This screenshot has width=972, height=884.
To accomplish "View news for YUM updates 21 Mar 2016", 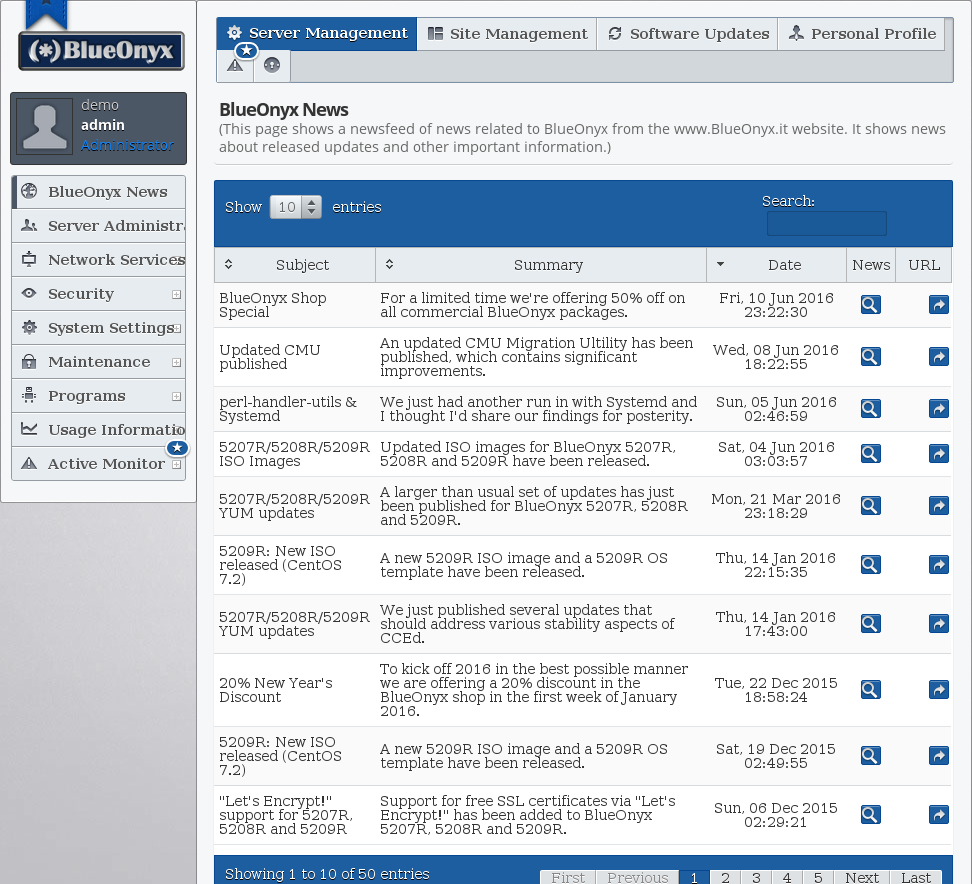I will coord(870,506).
